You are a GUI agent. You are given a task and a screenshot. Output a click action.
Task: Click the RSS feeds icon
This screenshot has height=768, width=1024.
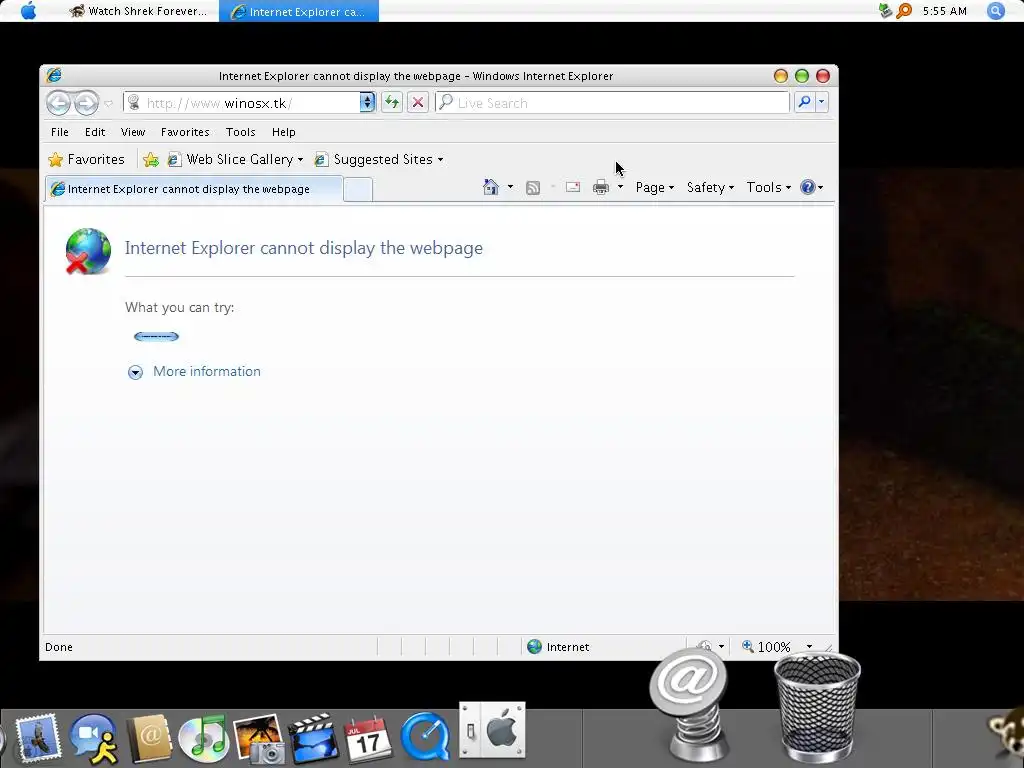(x=533, y=188)
